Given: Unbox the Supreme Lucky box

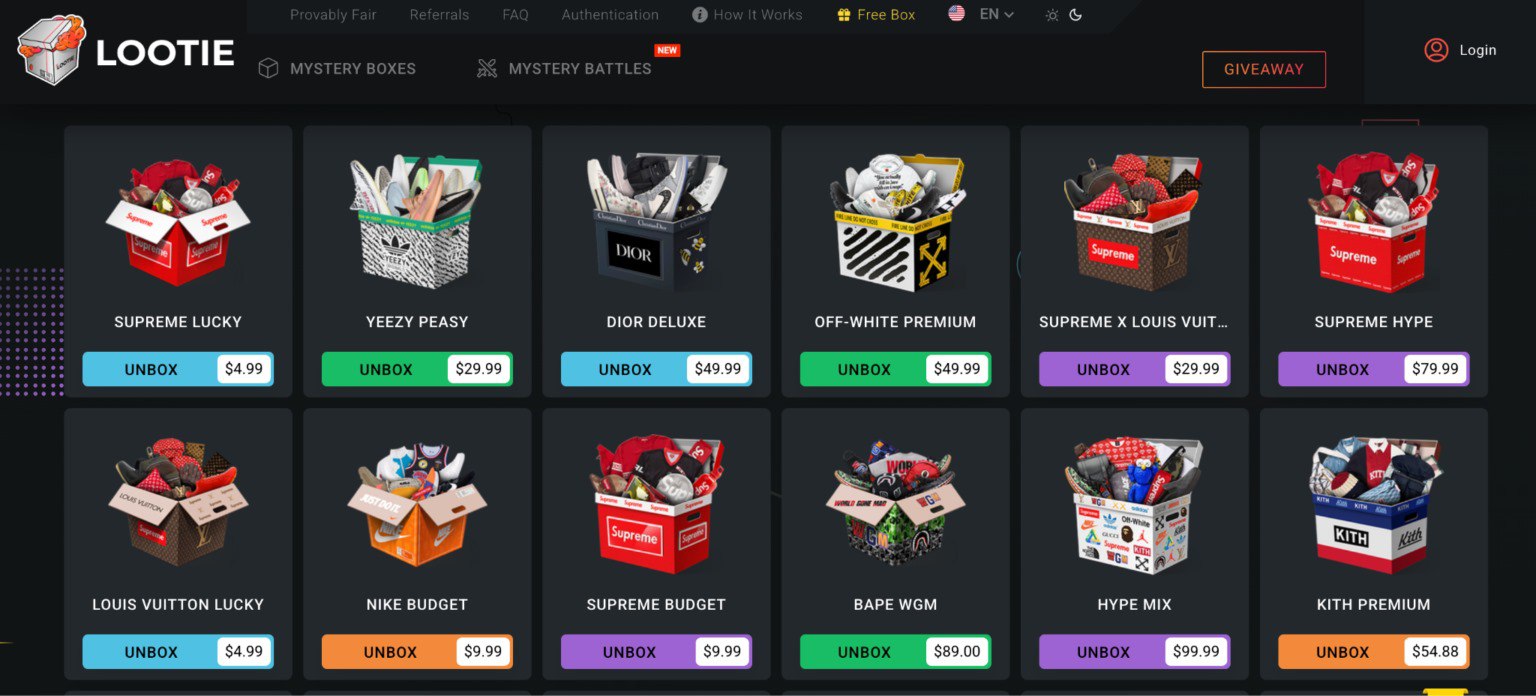Looking at the screenshot, I should click(178, 369).
